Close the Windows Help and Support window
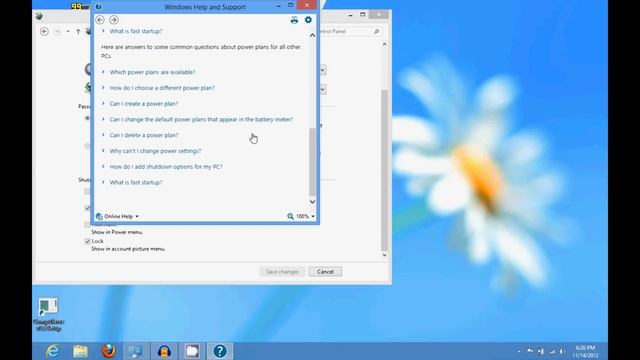The image size is (640, 360). 307,5
